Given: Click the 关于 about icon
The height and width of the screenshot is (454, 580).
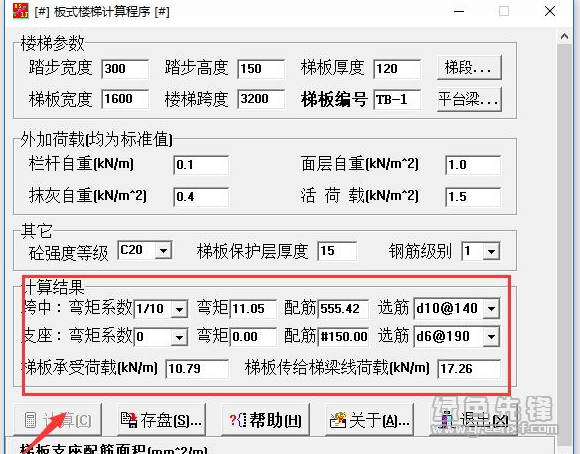Looking at the screenshot, I should click(338, 420).
